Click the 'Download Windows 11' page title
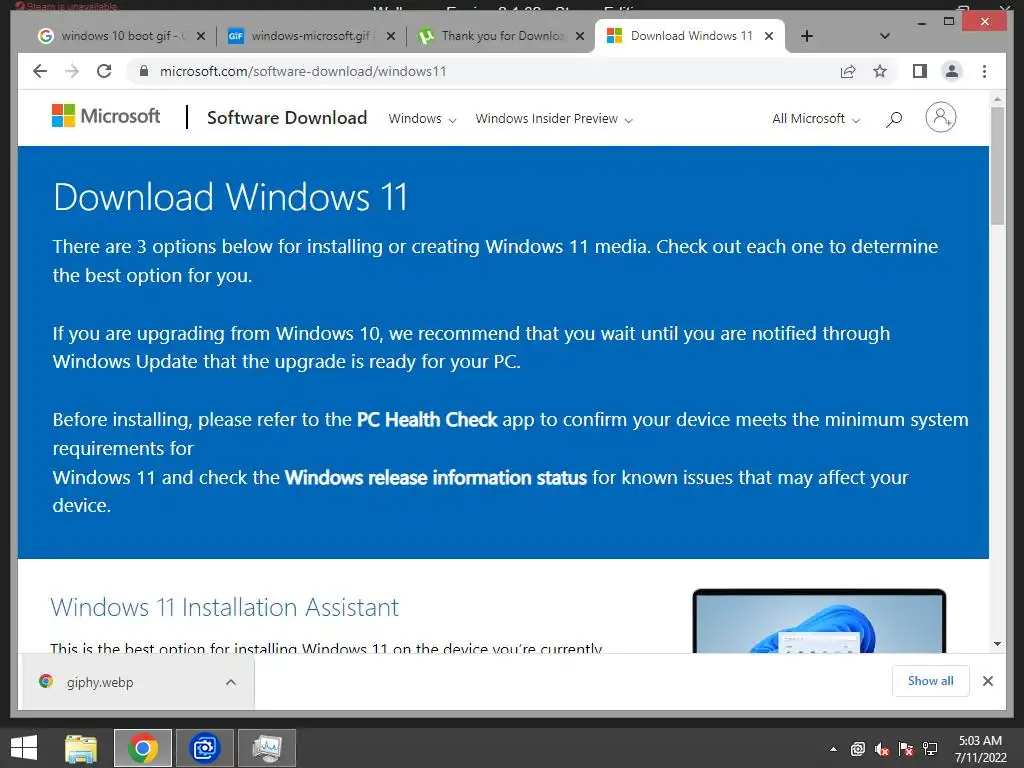 [x=231, y=197]
